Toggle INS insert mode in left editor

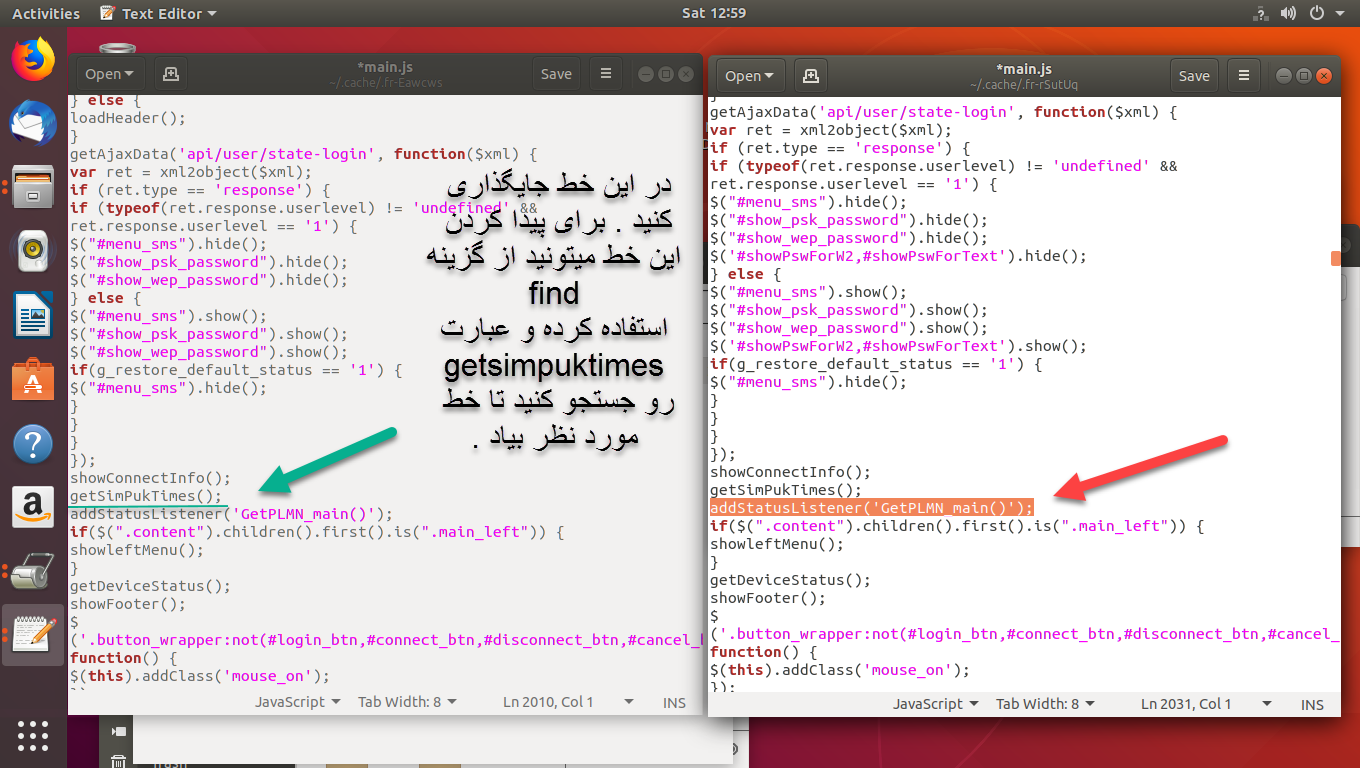674,702
